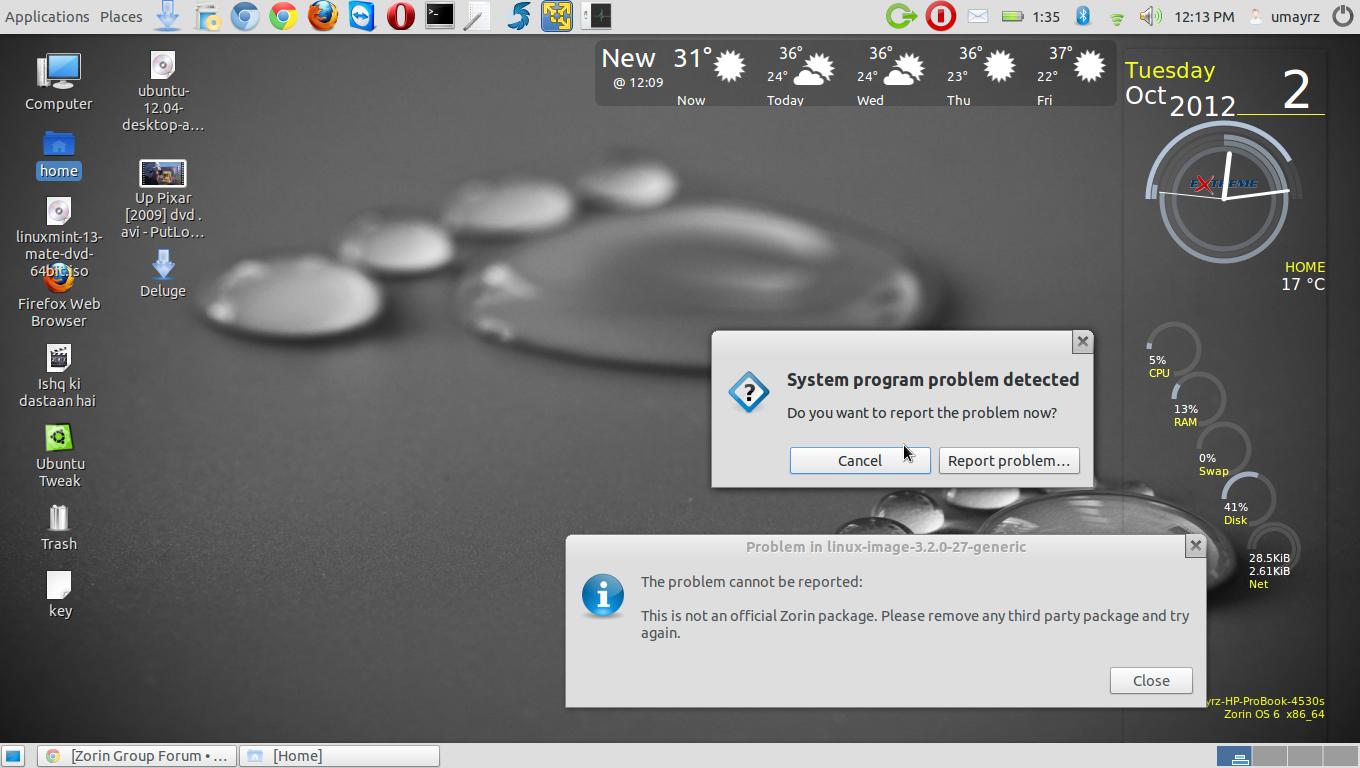Click the Bluetooth indicator icon
The image size is (1360, 768).
pos(1083,16)
